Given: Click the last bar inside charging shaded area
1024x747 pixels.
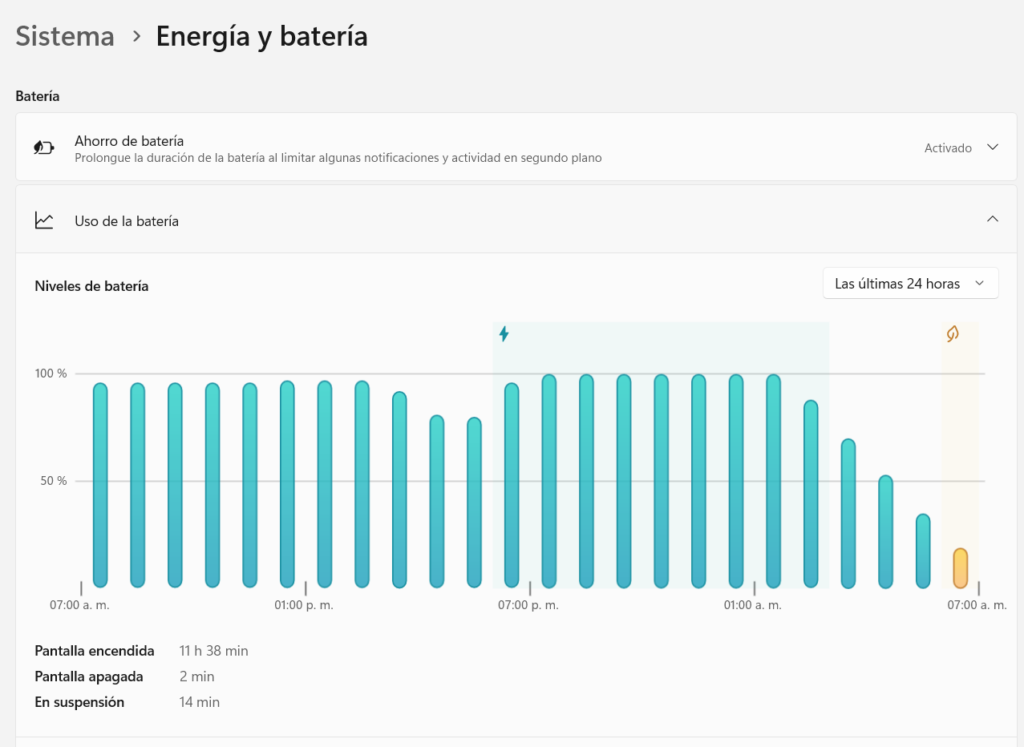Looking at the screenshot, I should (811, 494).
